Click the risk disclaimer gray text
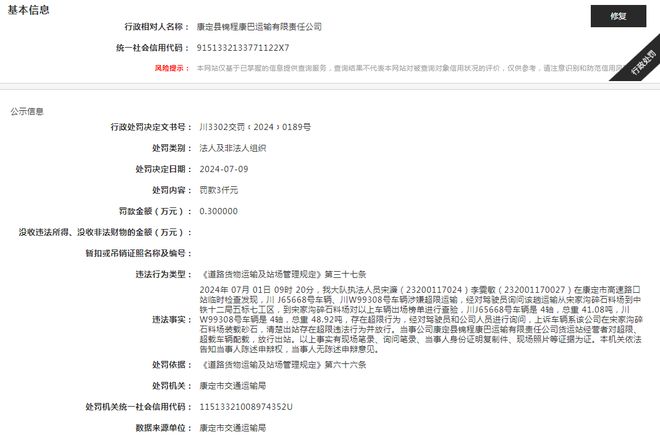 [x=410, y=68]
